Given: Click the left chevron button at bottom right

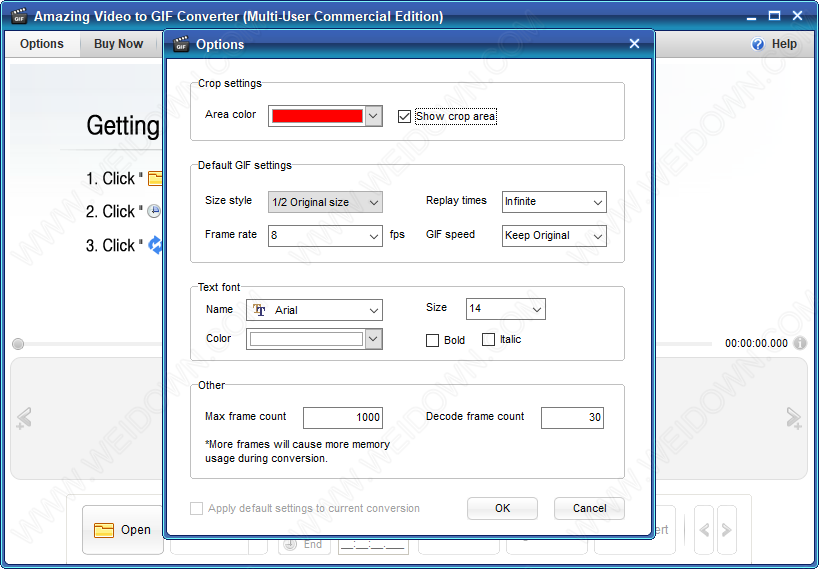Looking at the screenshot, I should [704, 530].
